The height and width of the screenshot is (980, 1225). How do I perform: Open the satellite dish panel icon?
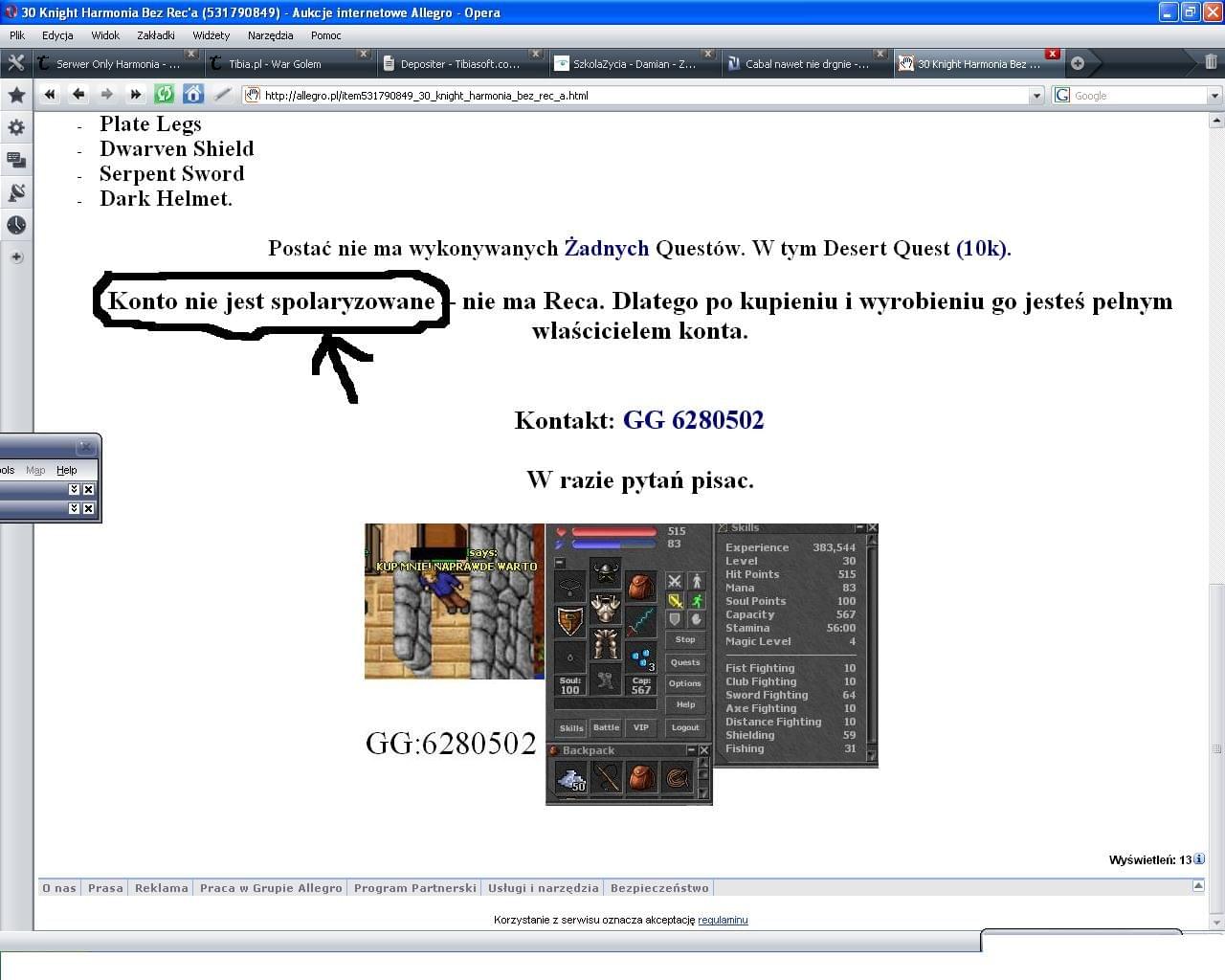click(x=16, y=192)
